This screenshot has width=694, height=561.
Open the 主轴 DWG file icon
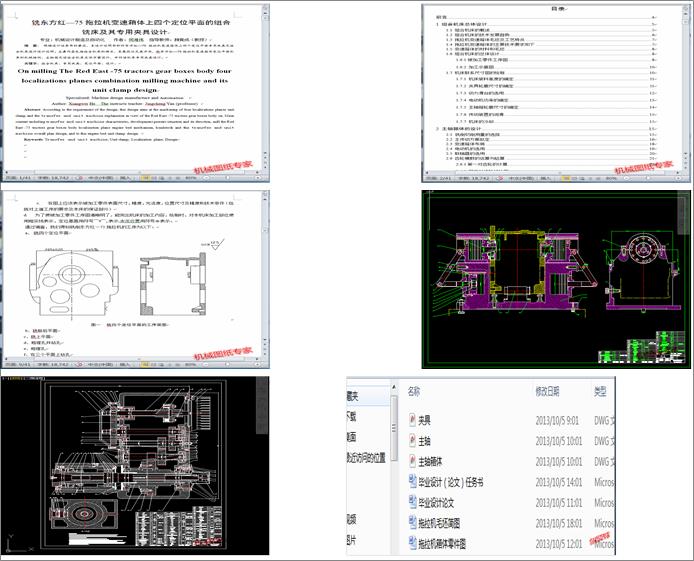coord(412,440)
